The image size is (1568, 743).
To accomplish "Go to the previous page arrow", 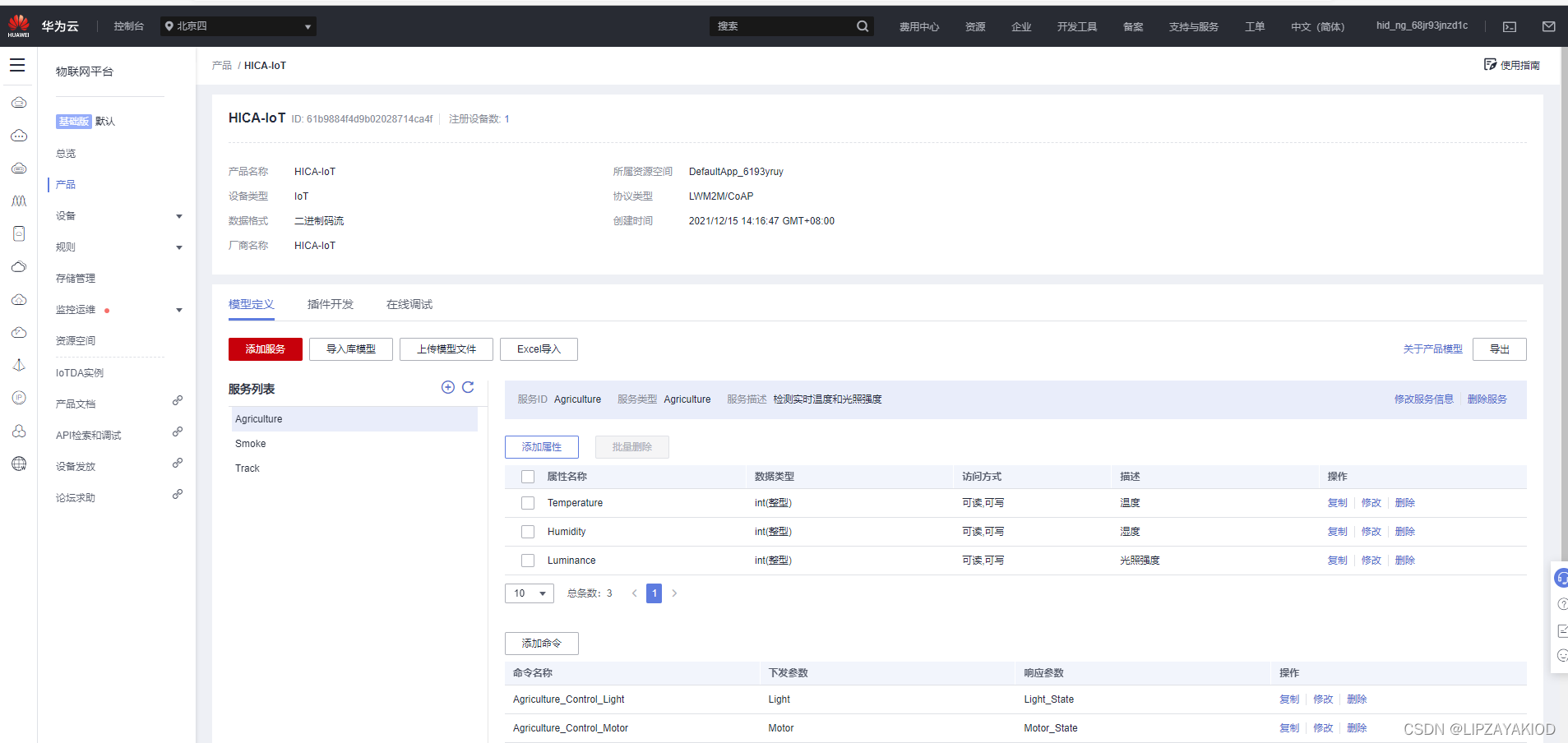I will pyautogui.click(x=634, y=593).
